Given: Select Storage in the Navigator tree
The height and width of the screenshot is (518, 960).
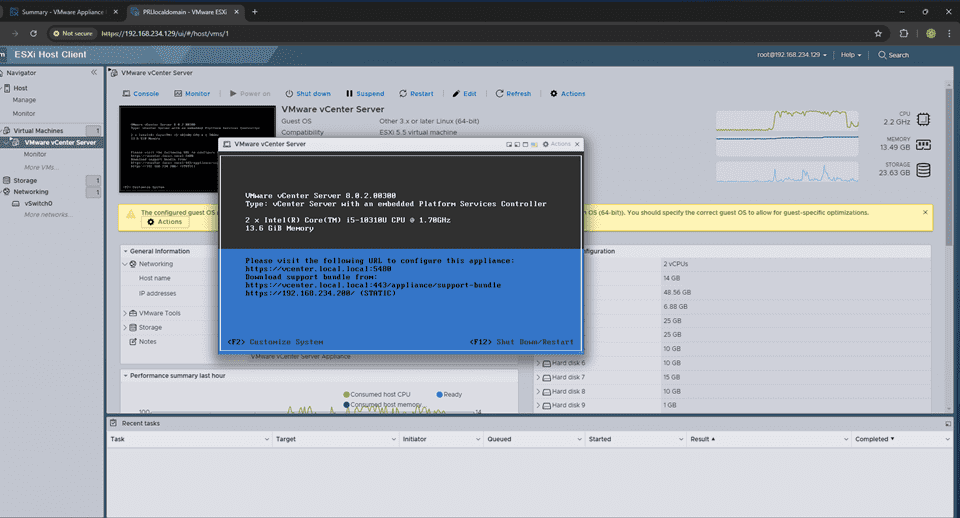Looking at the screenshot, I should tap(25, 180).
